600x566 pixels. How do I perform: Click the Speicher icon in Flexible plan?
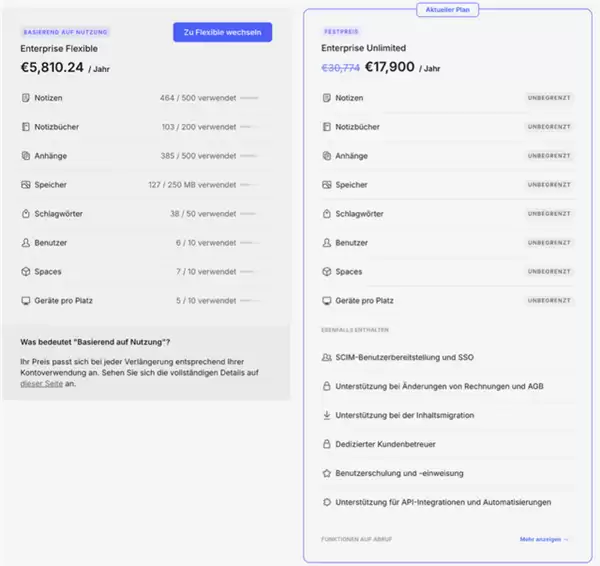[x=26, y=185]
